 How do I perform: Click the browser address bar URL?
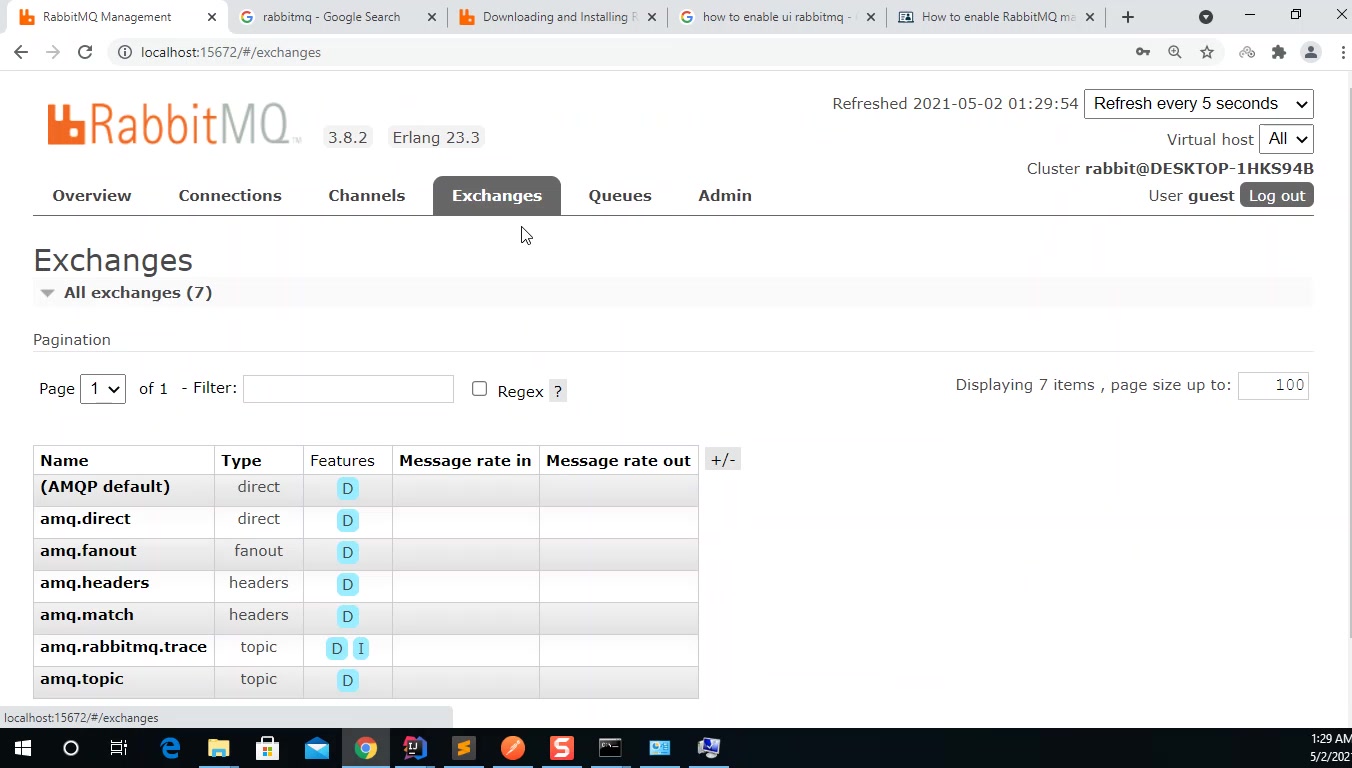click(x=231, y=52)
